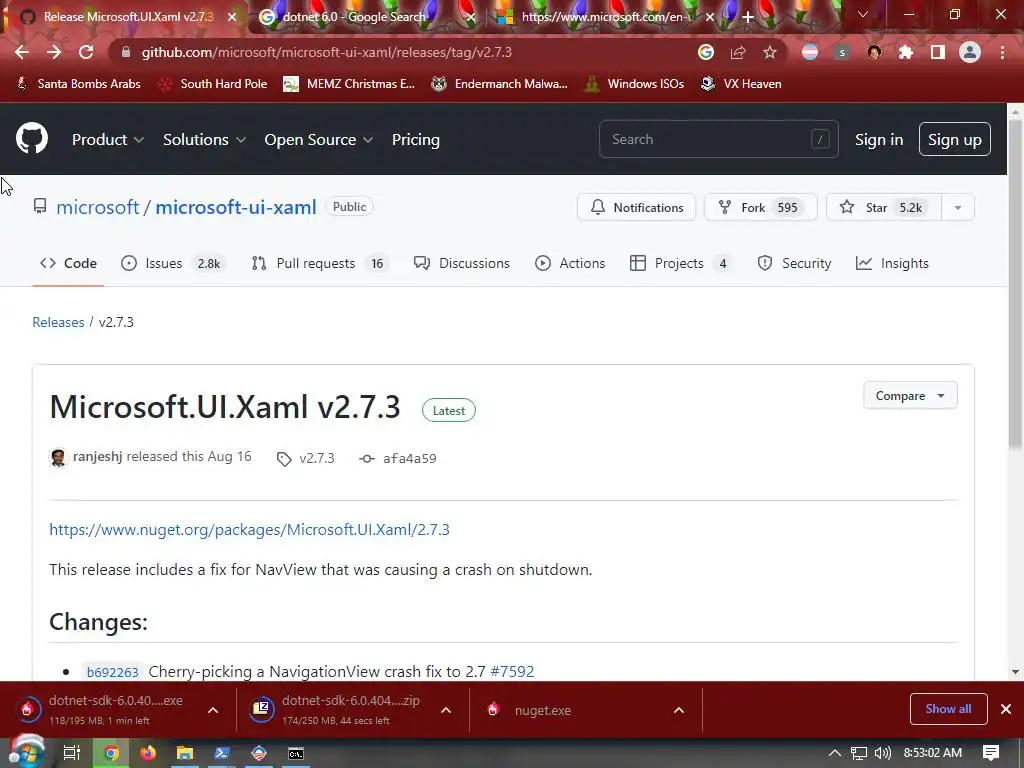Image resolution: width=1024 pixels, height=768 pixels.
Task: Open the notification center icon
Action: (x=991, y=753)
